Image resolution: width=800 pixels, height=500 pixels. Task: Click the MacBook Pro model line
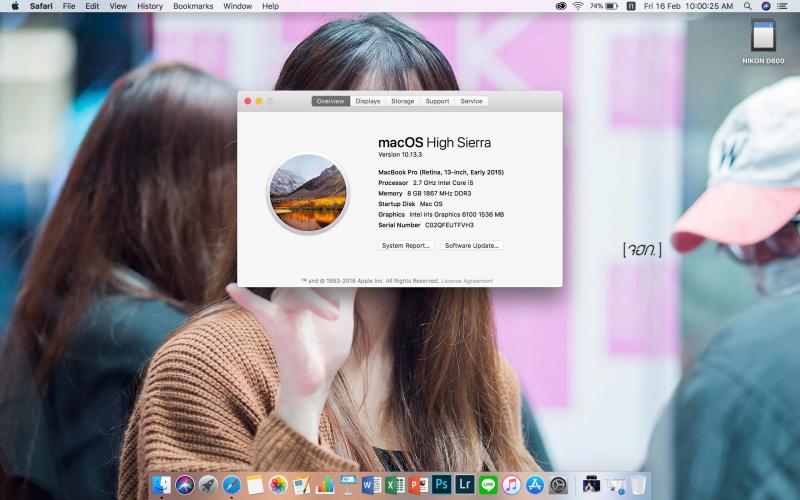tap(441, 172)
